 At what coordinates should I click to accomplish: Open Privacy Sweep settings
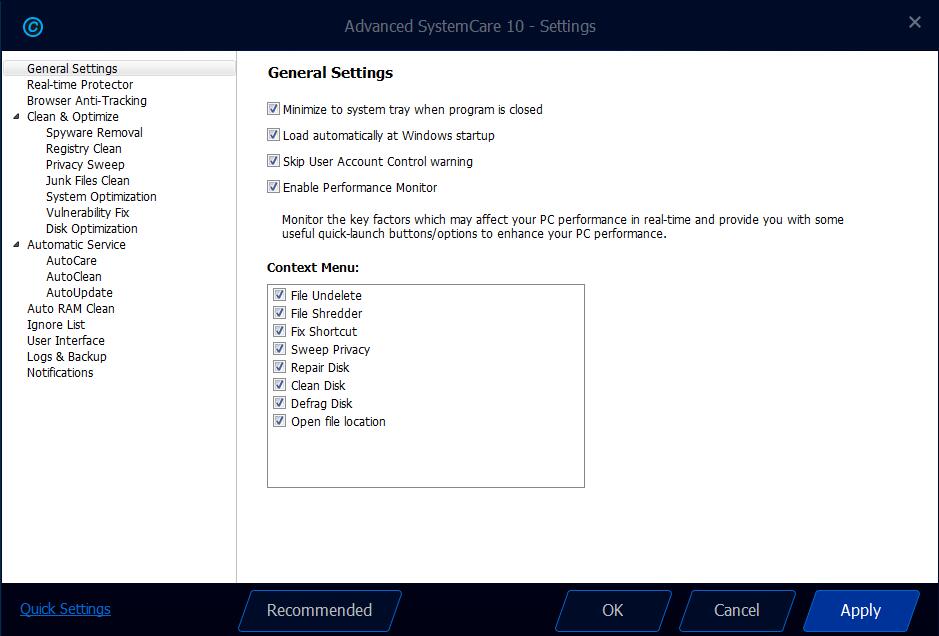85,165
